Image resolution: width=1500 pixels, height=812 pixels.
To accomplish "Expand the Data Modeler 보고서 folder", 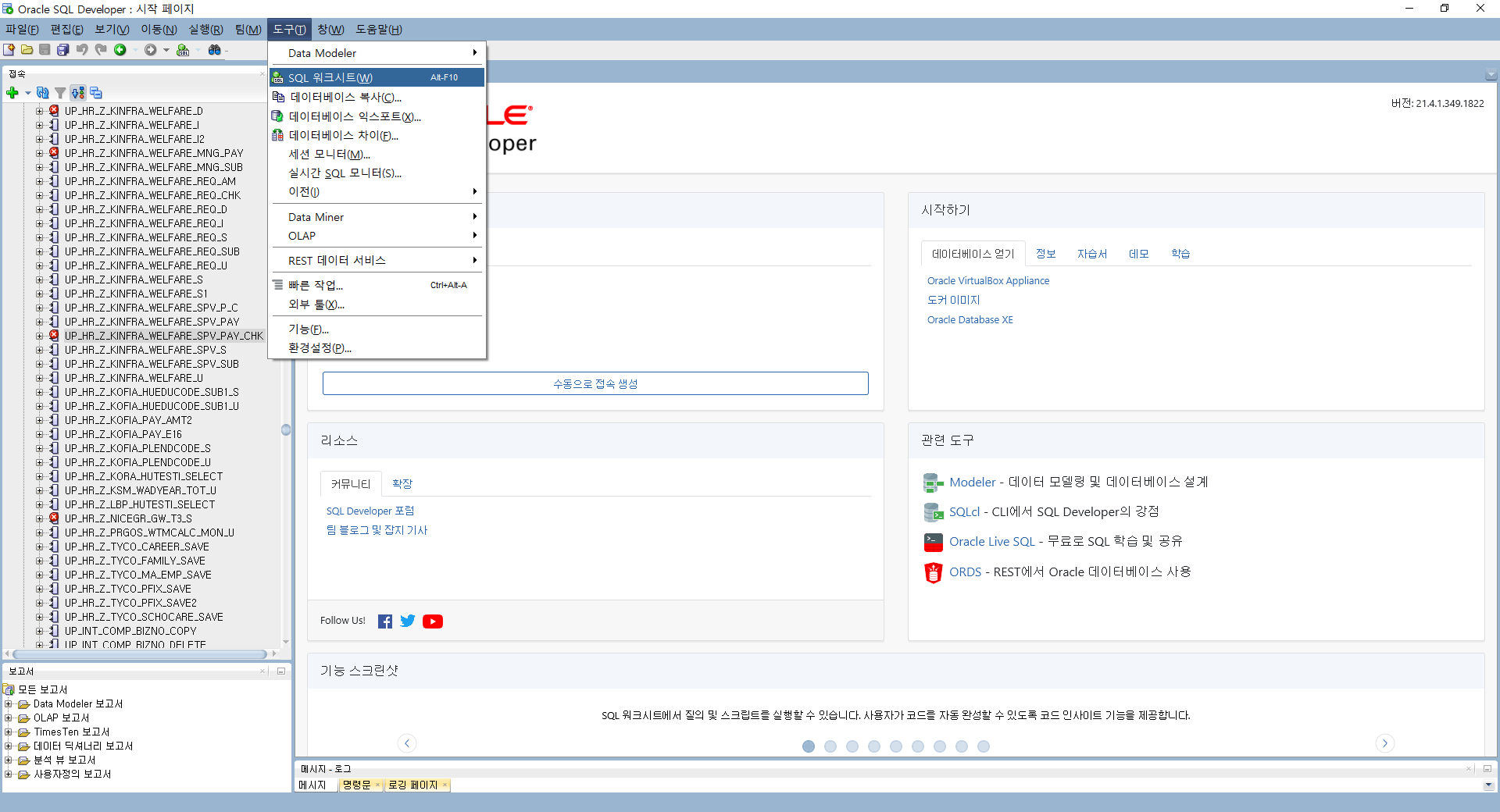I will click(9, 704).
